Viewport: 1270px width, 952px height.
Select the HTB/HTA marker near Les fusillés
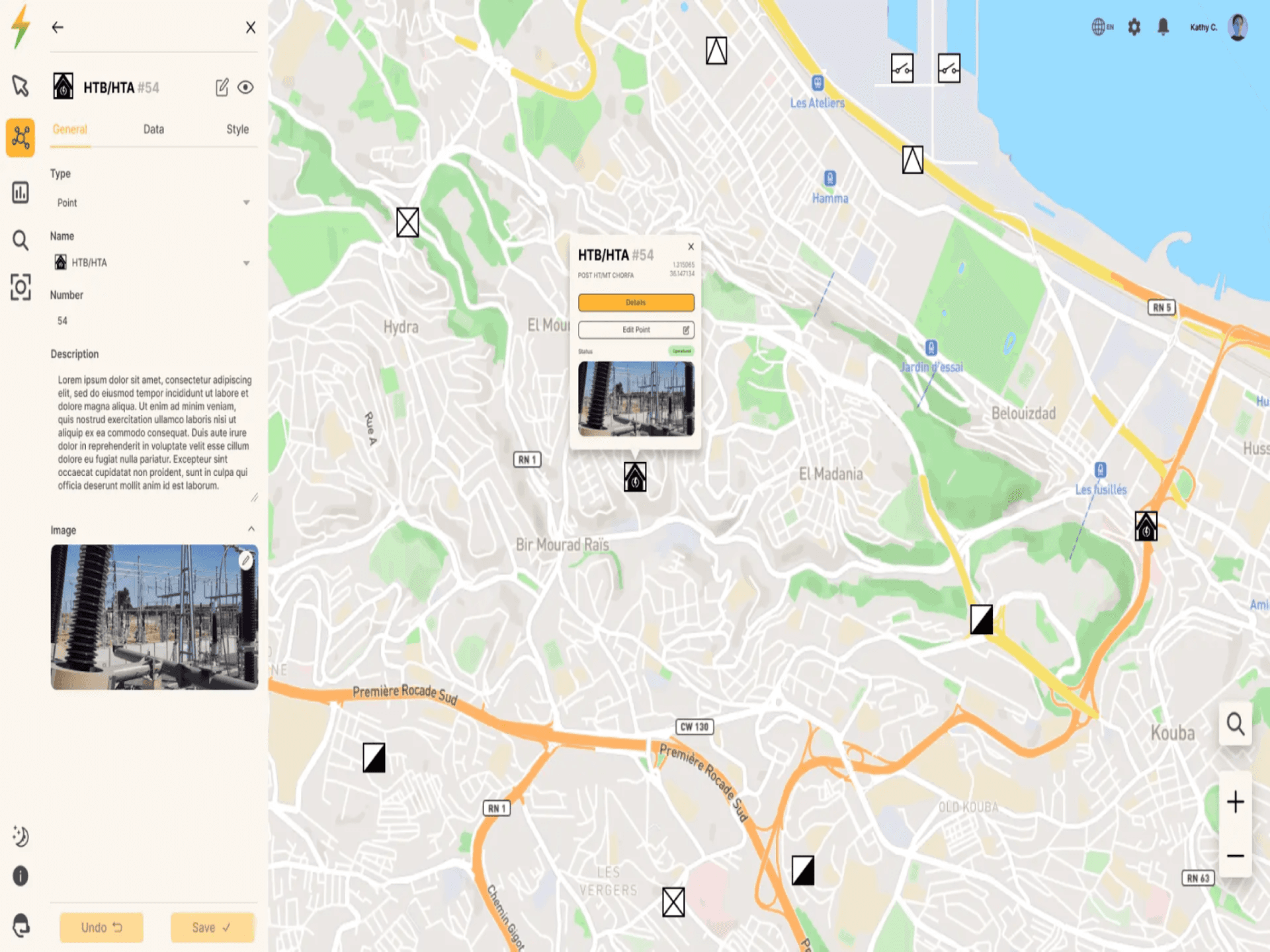coord(1146,526)
